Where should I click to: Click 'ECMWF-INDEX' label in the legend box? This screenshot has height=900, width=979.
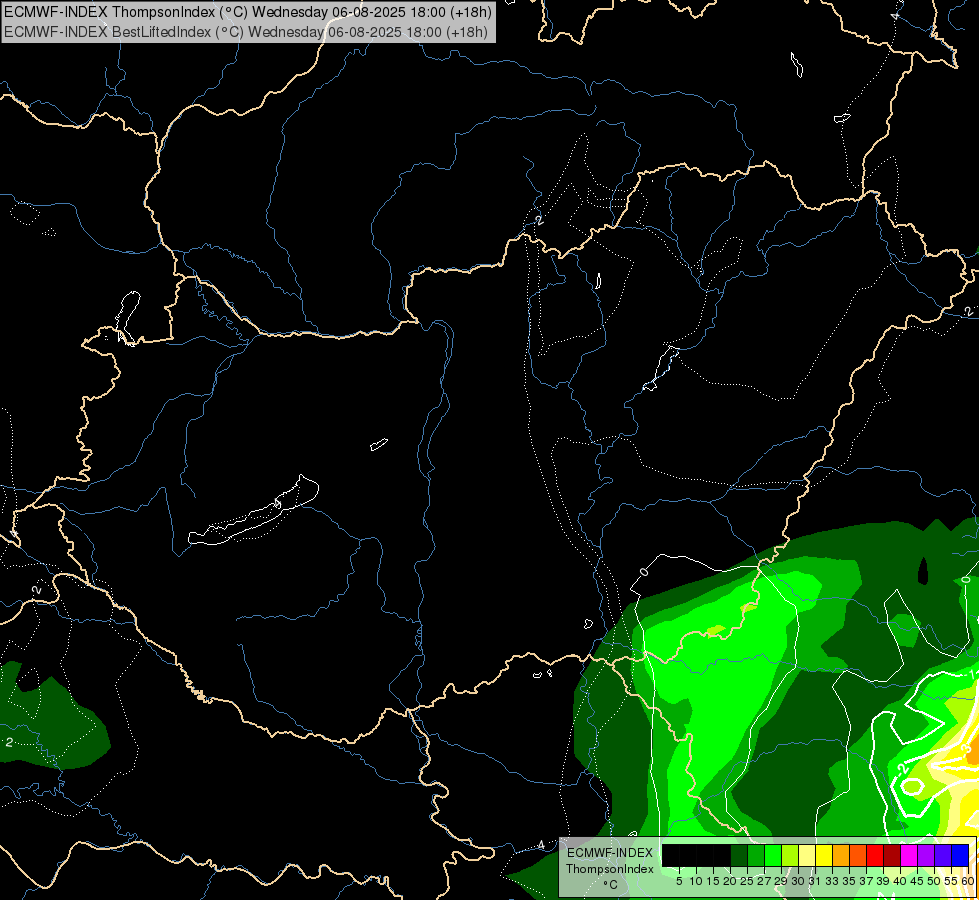point(610,853)
